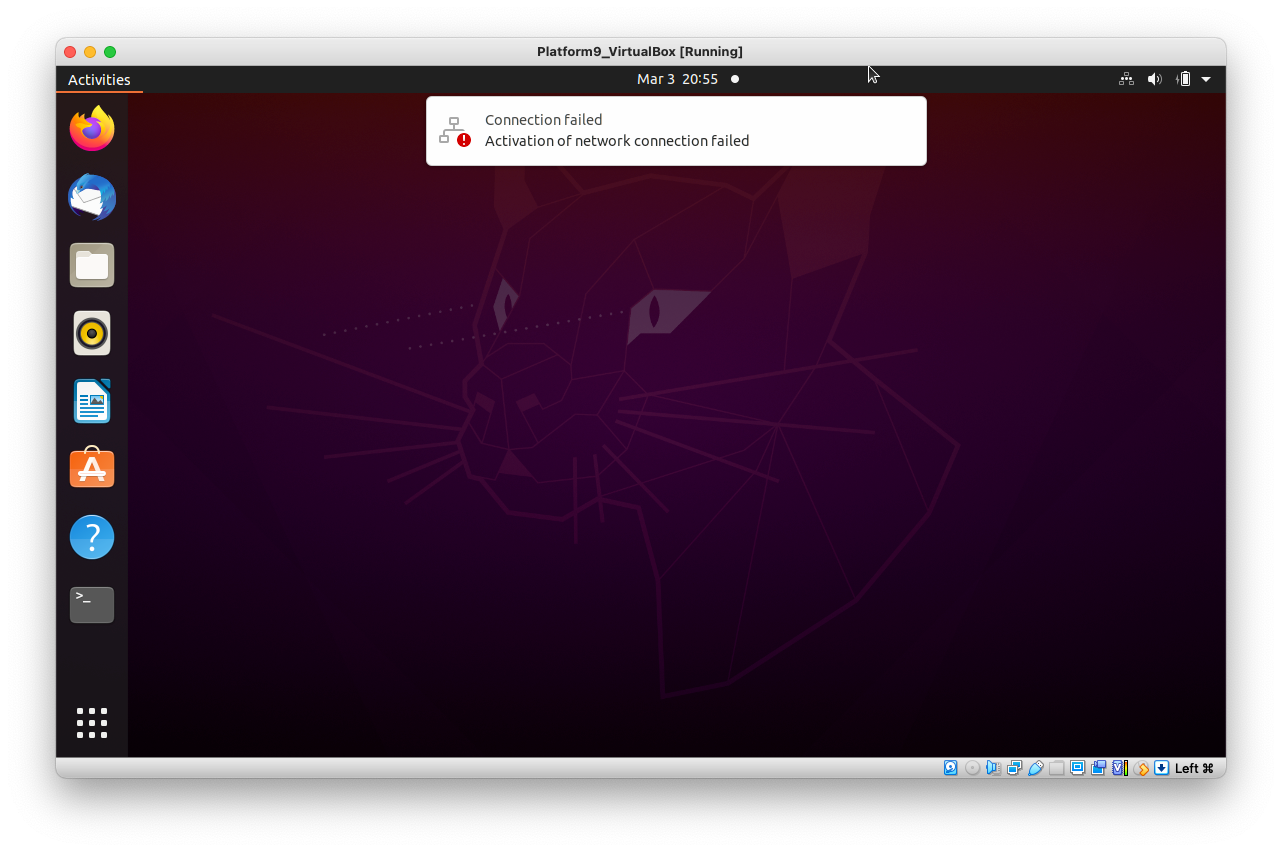
Task: Open the Help question mark icon
Action: [92, 537]
